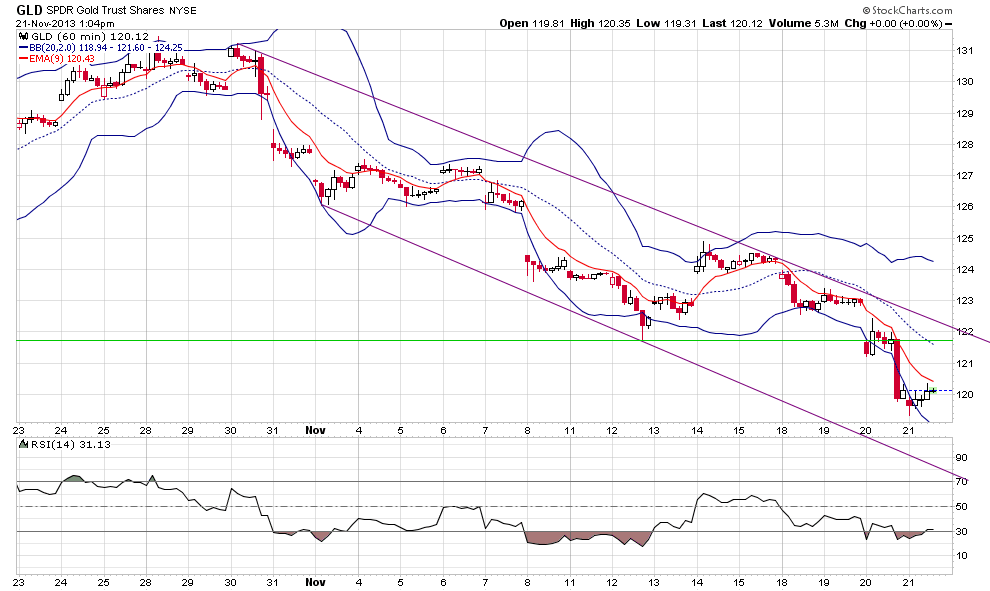Click the 120 price axis label
This screenshot has width=990, height=591.
964,394
